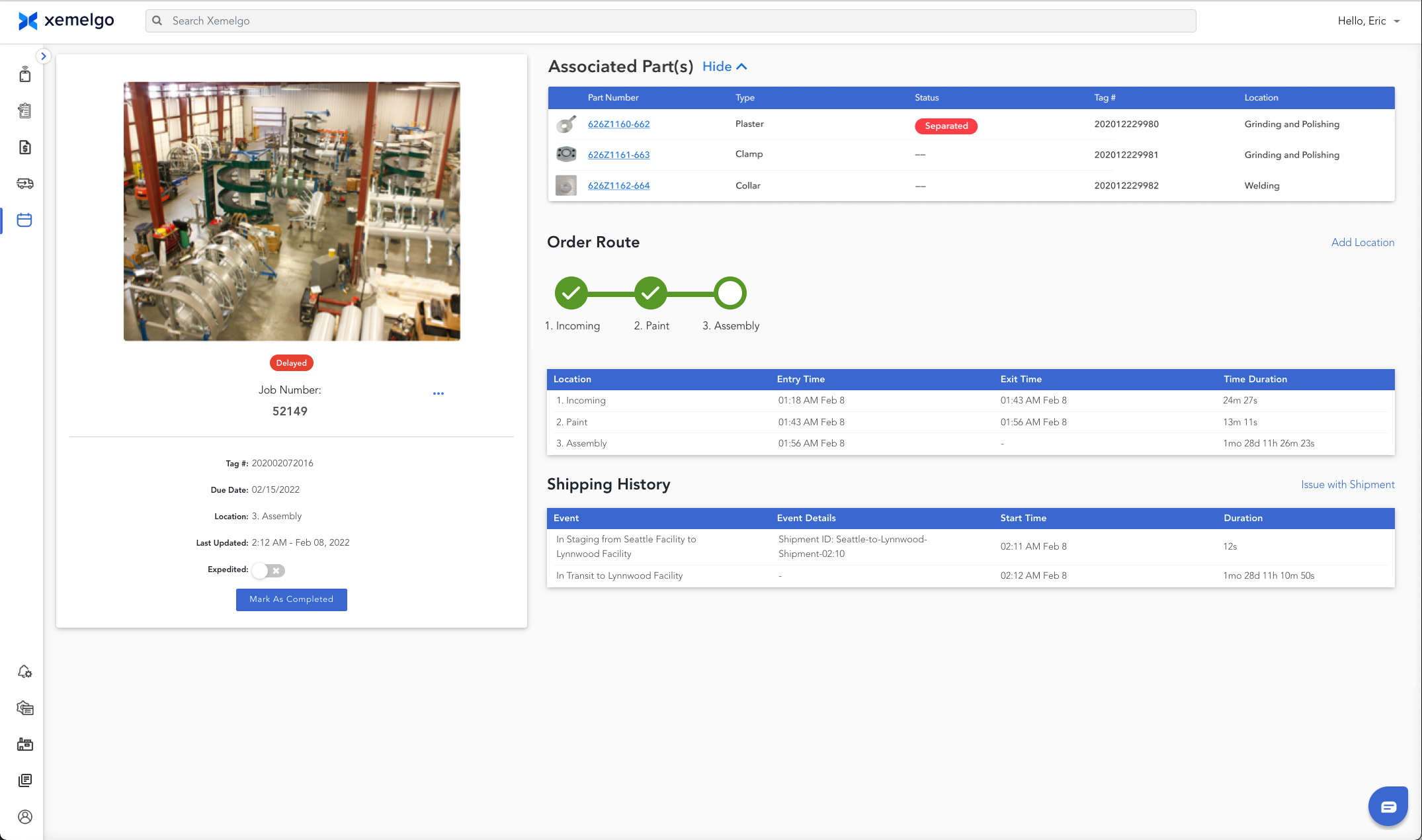Open the stacked documents reports icon
Image resolution: width=1422 pixels, height=840 pixels.
point(25,780)
